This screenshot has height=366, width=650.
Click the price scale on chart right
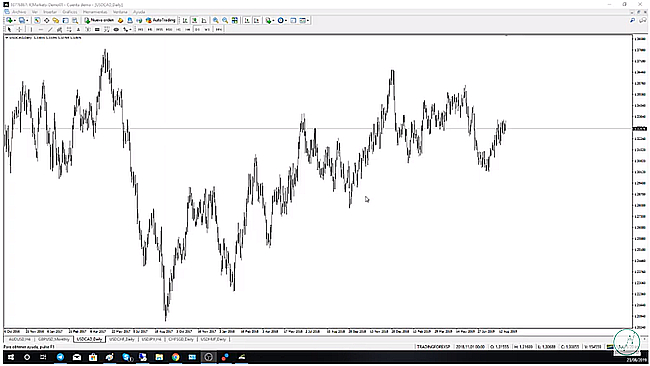[x=640, y=182]
